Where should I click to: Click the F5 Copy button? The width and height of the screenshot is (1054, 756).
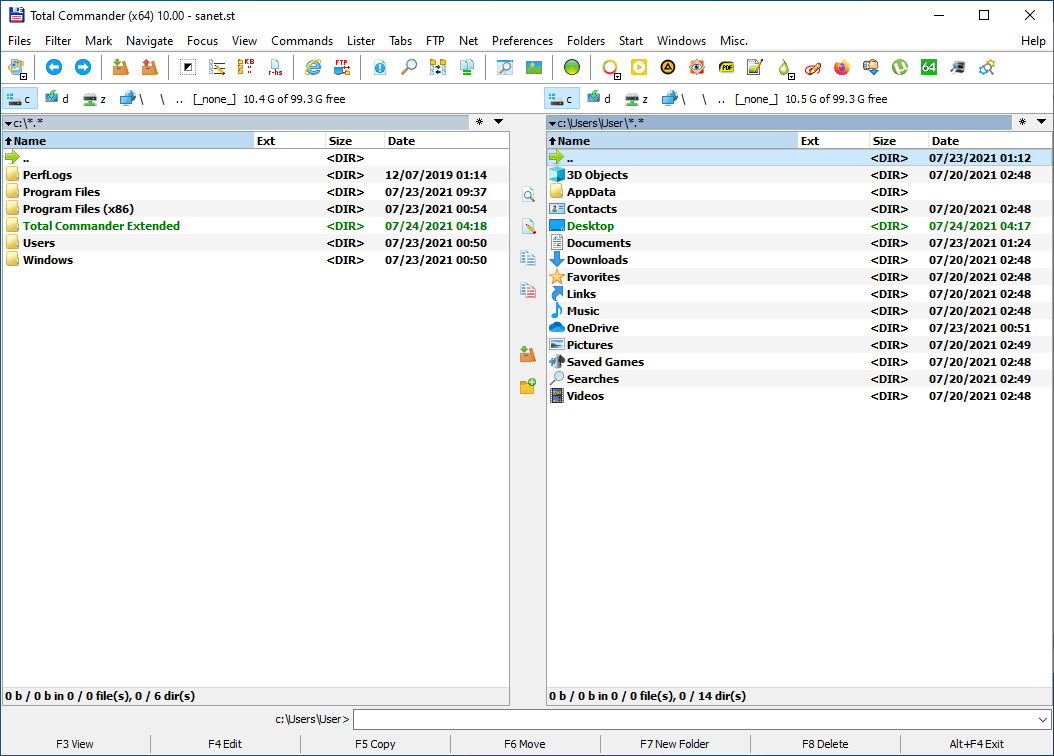(x=375, y=744)
